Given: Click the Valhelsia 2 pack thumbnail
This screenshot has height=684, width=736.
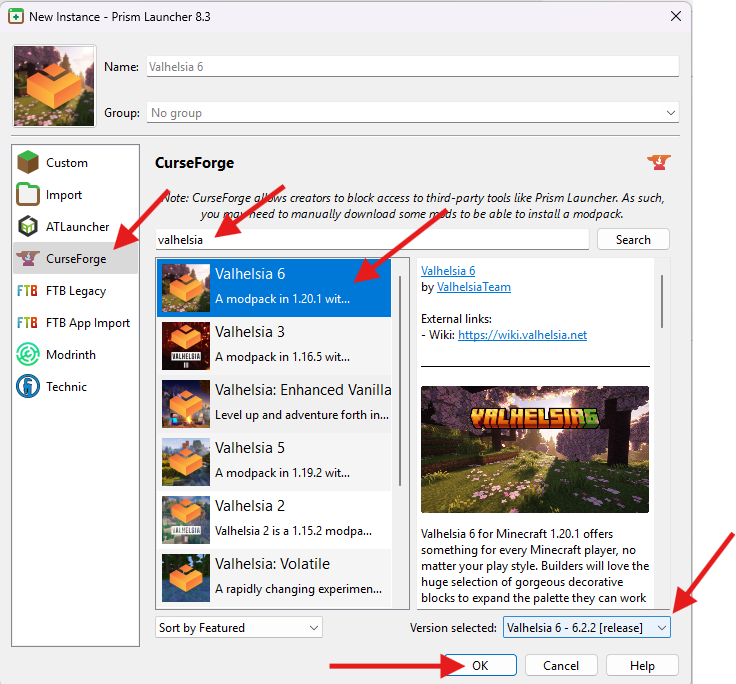Looking at the screenshot, I should click(186, 520).
